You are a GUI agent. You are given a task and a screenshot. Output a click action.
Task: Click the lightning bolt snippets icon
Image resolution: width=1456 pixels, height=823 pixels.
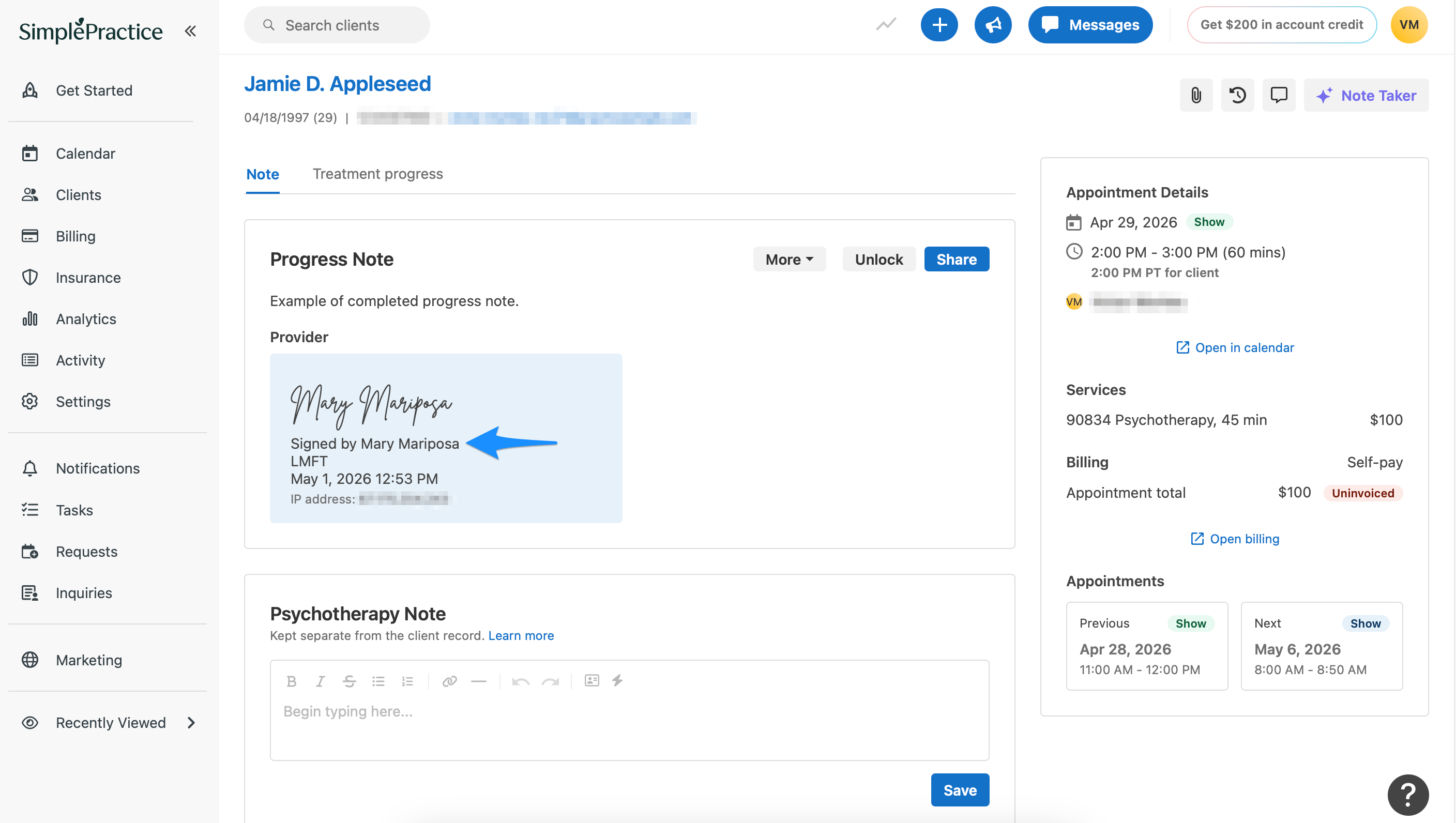click(617, 680)
